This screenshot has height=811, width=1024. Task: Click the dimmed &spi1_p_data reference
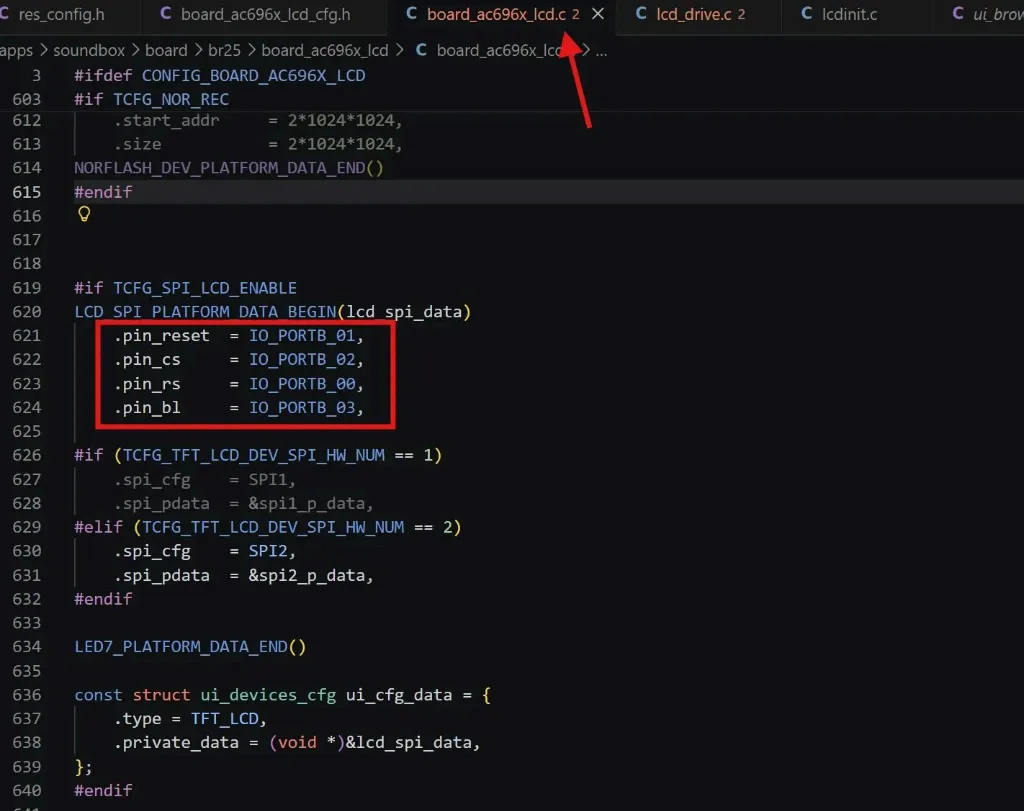tap(306, 503)
